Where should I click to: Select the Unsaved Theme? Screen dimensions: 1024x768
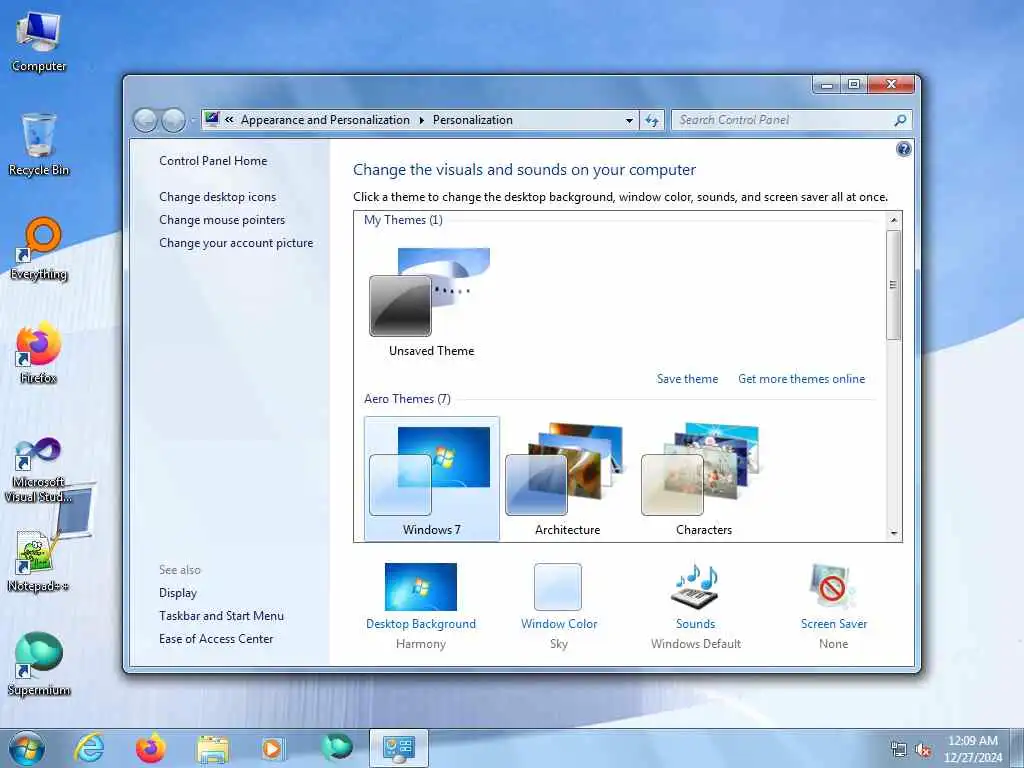[x=431, y=302]
